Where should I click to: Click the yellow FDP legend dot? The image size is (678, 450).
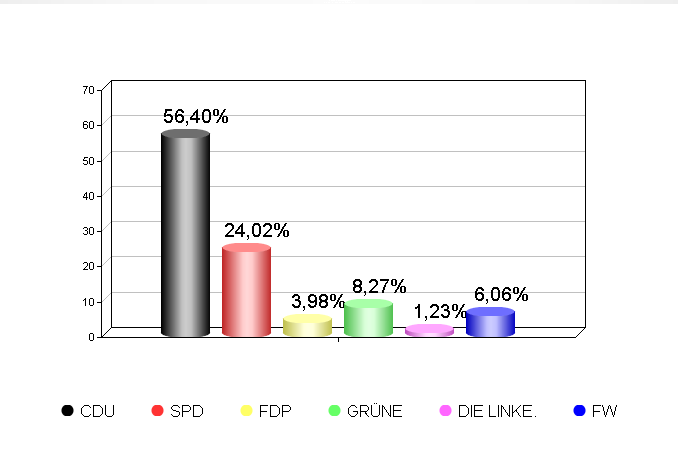click(x=246, y=410)
